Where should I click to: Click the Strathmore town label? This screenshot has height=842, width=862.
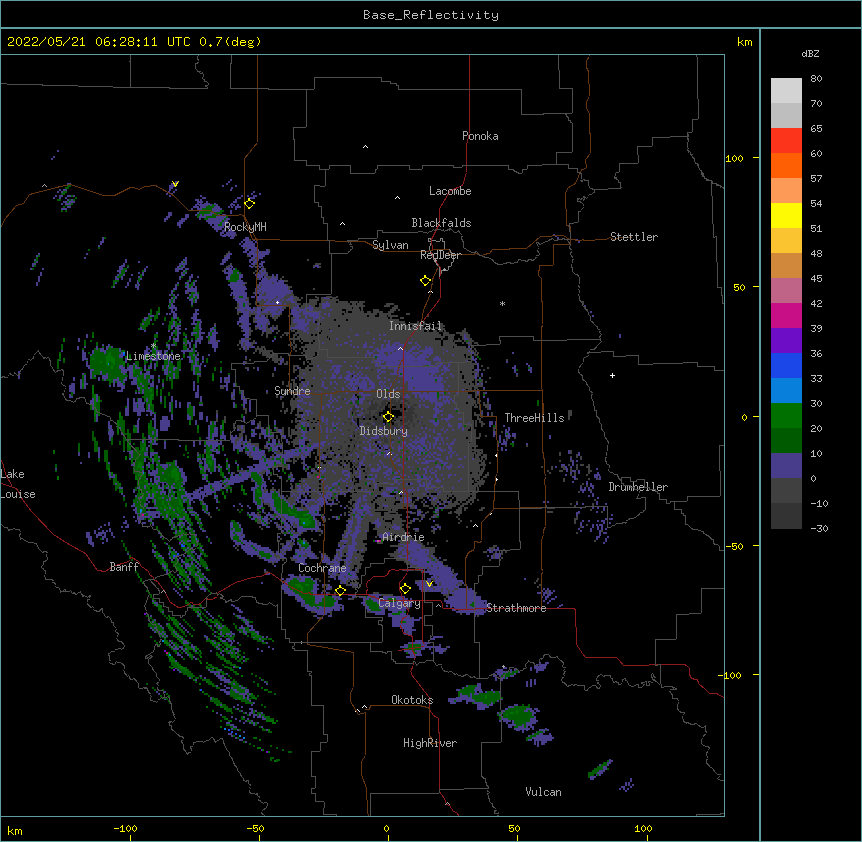click(516, 608)
